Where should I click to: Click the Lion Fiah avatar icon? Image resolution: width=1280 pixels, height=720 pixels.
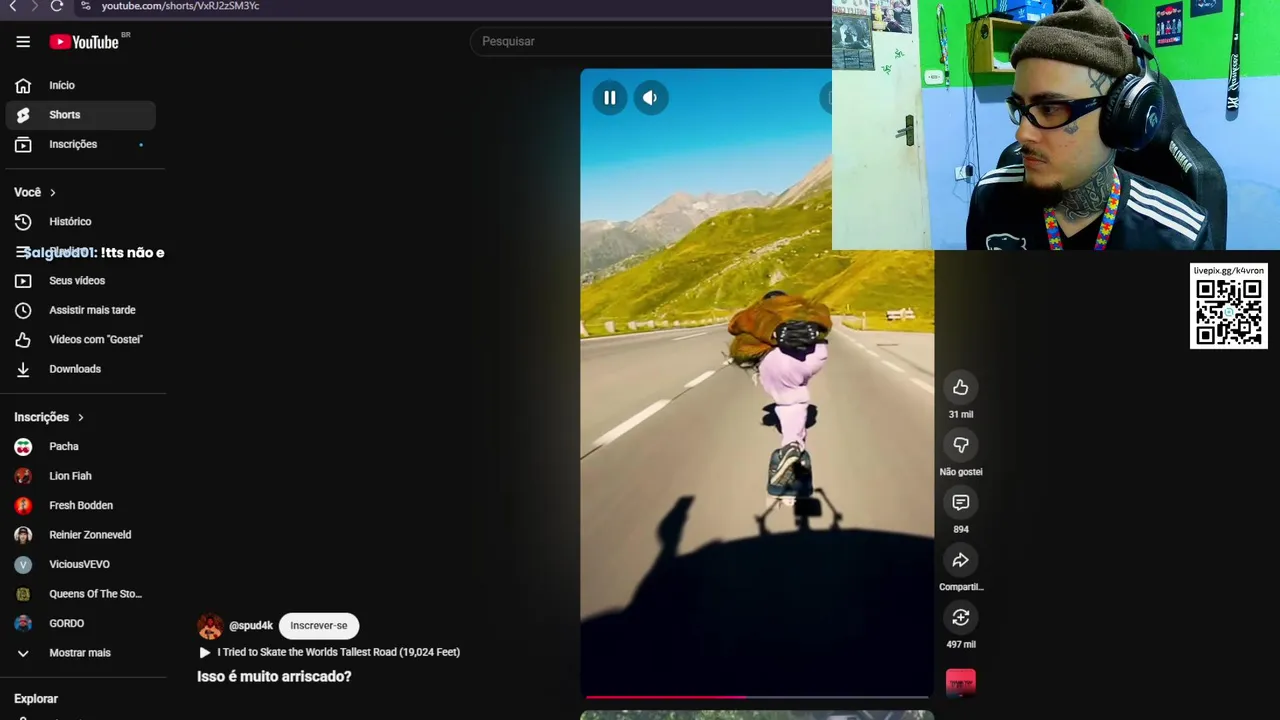pos(23,476)
